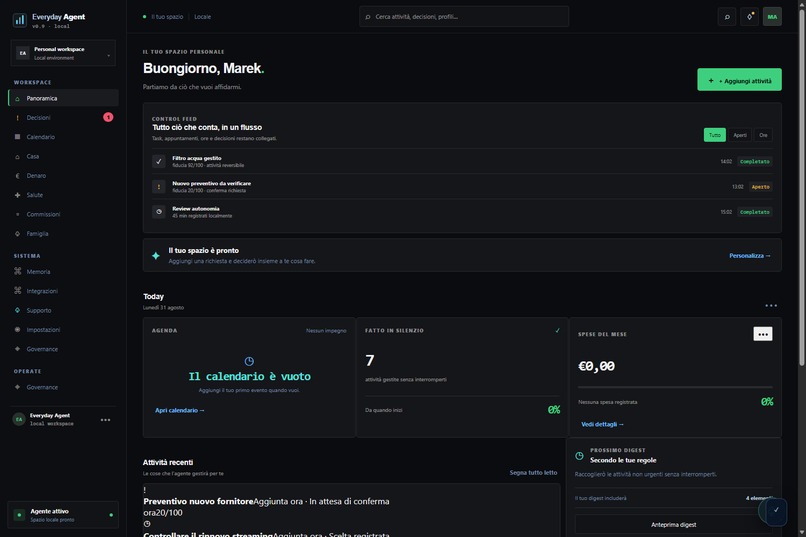
Task: Open the MA user avatar menu
Action: [x=772, y=17]
